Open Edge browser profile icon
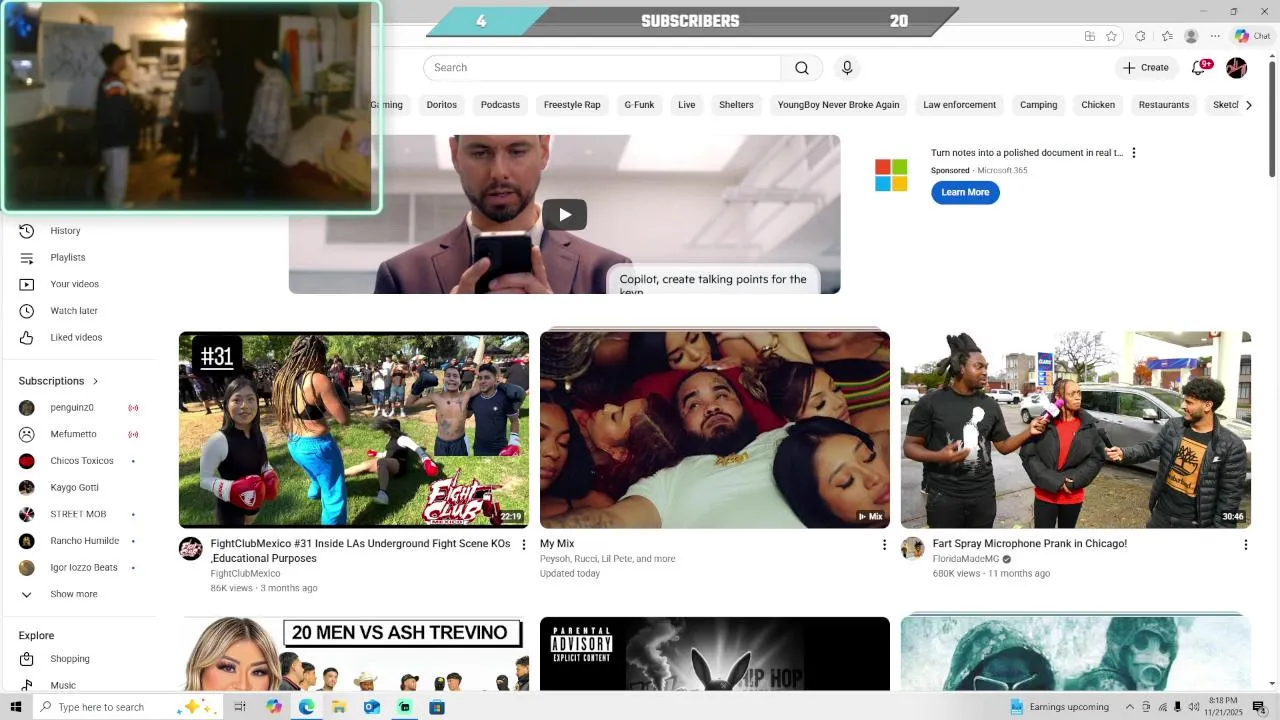 (x=1191, y=36)
